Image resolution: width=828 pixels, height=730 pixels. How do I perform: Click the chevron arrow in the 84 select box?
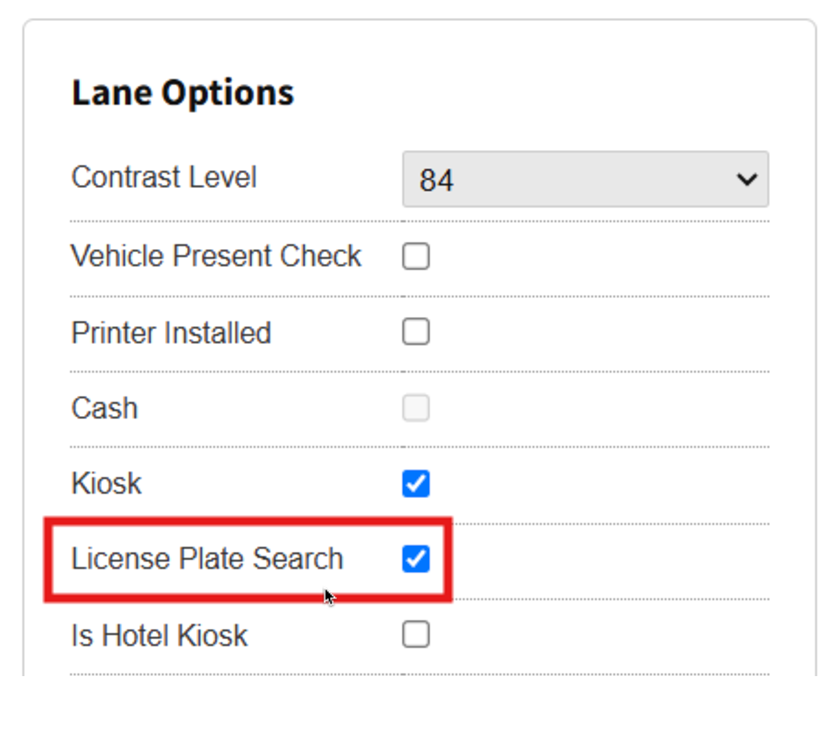coord(746,180)
